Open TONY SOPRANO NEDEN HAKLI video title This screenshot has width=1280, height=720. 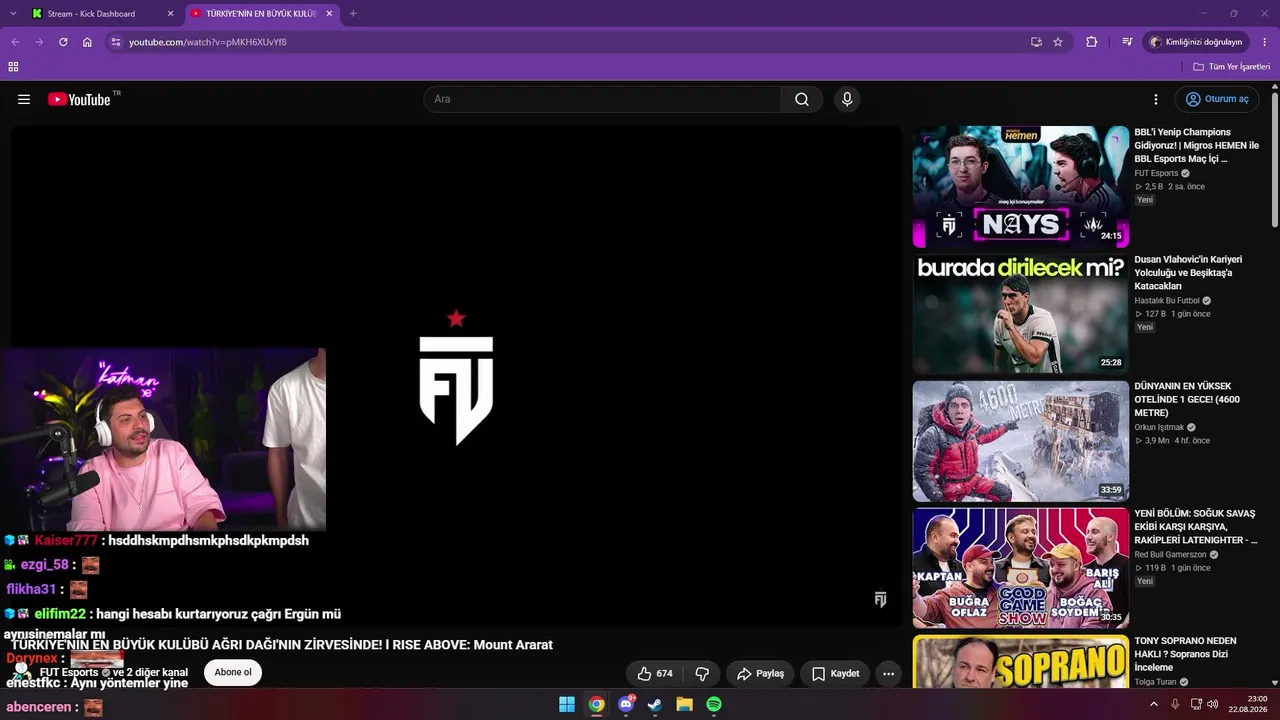(1186, 654)
